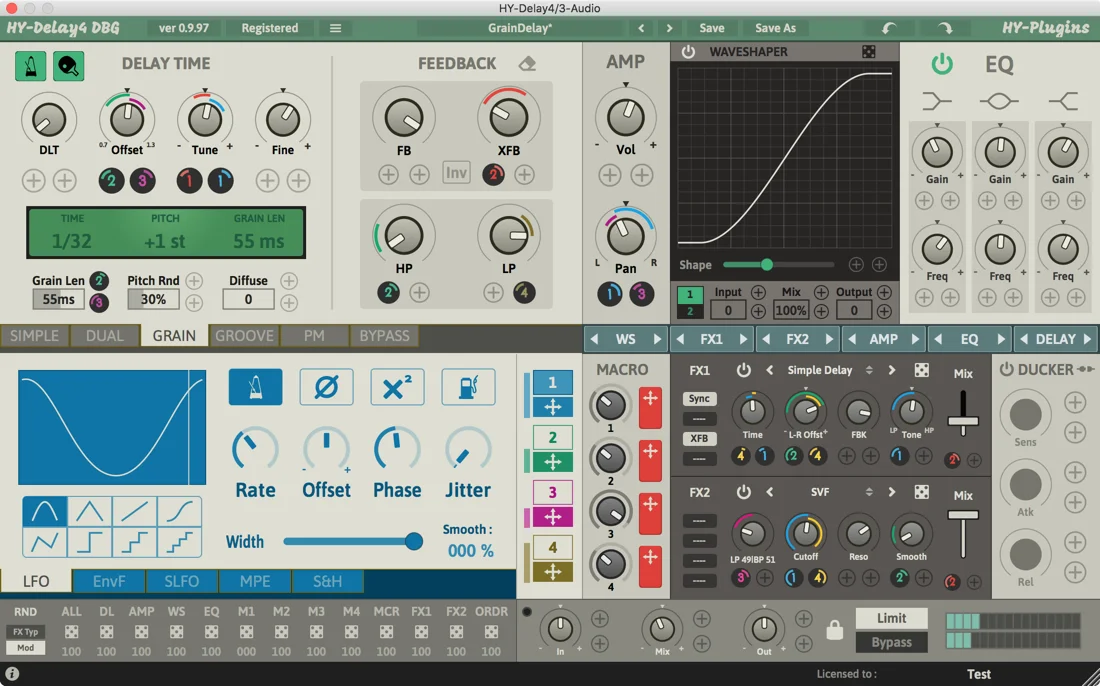This screenshot has height=686, width=1100.
Task: Click the Save As button
Action: (775, 28)
